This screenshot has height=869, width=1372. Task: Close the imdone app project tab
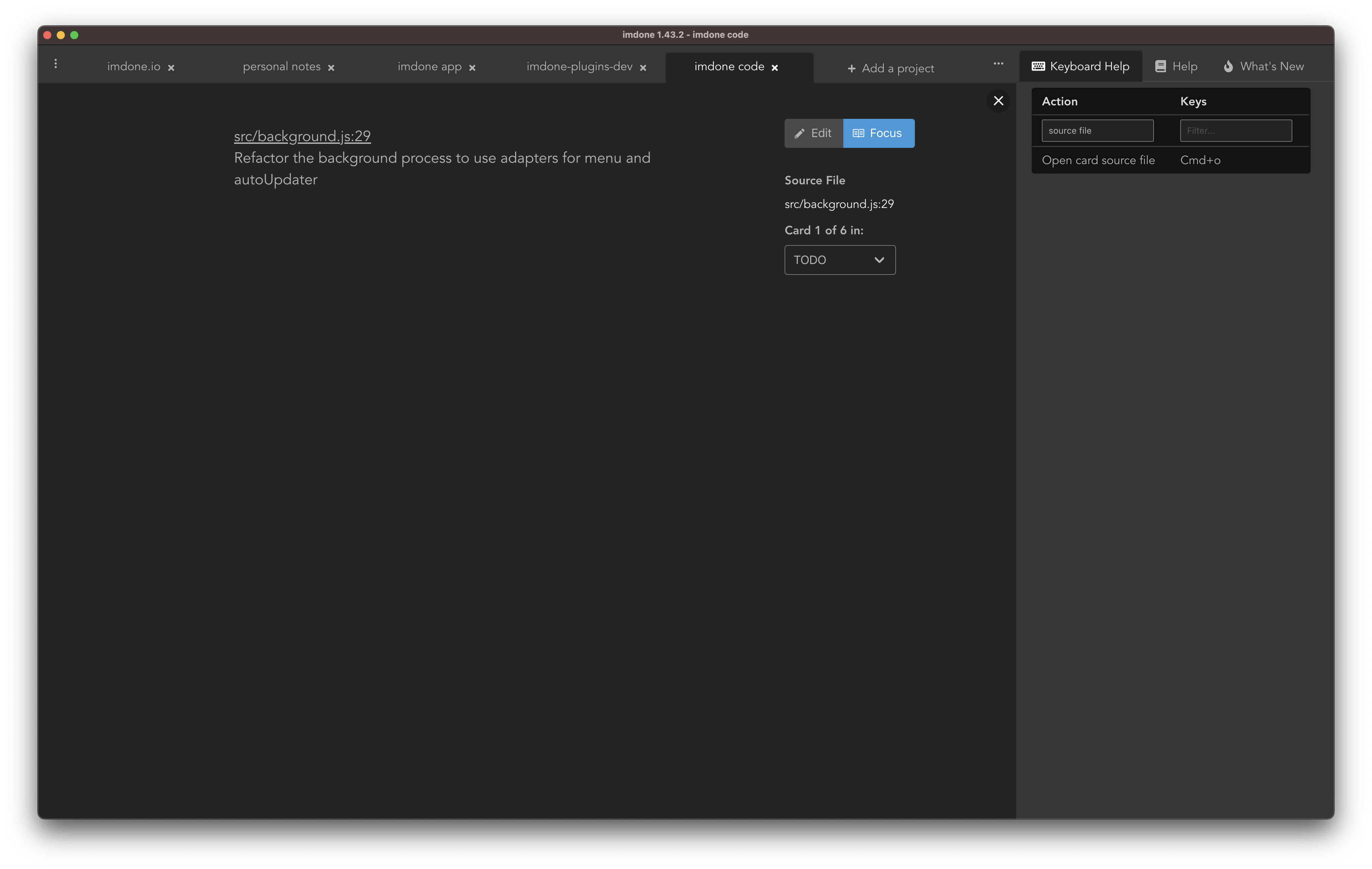[x=472, y=68]
